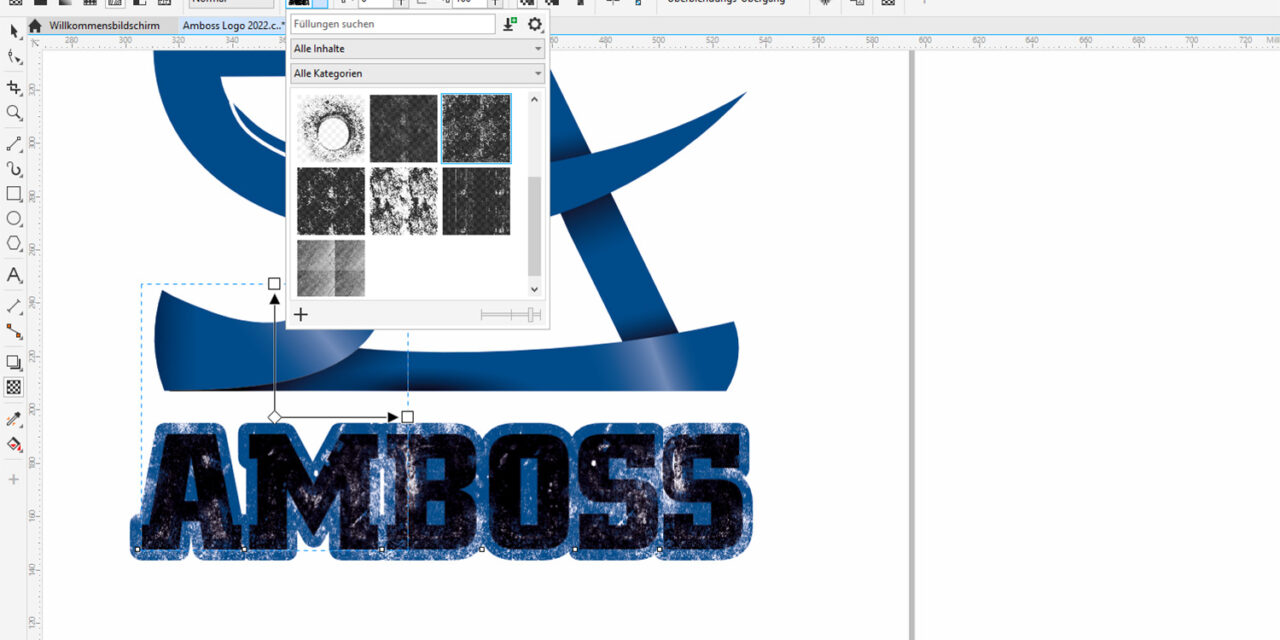This screenshot has width=1280, height=640.
Task: Click the fill list scroll-up arrow
Action: (x=534, y=99)
